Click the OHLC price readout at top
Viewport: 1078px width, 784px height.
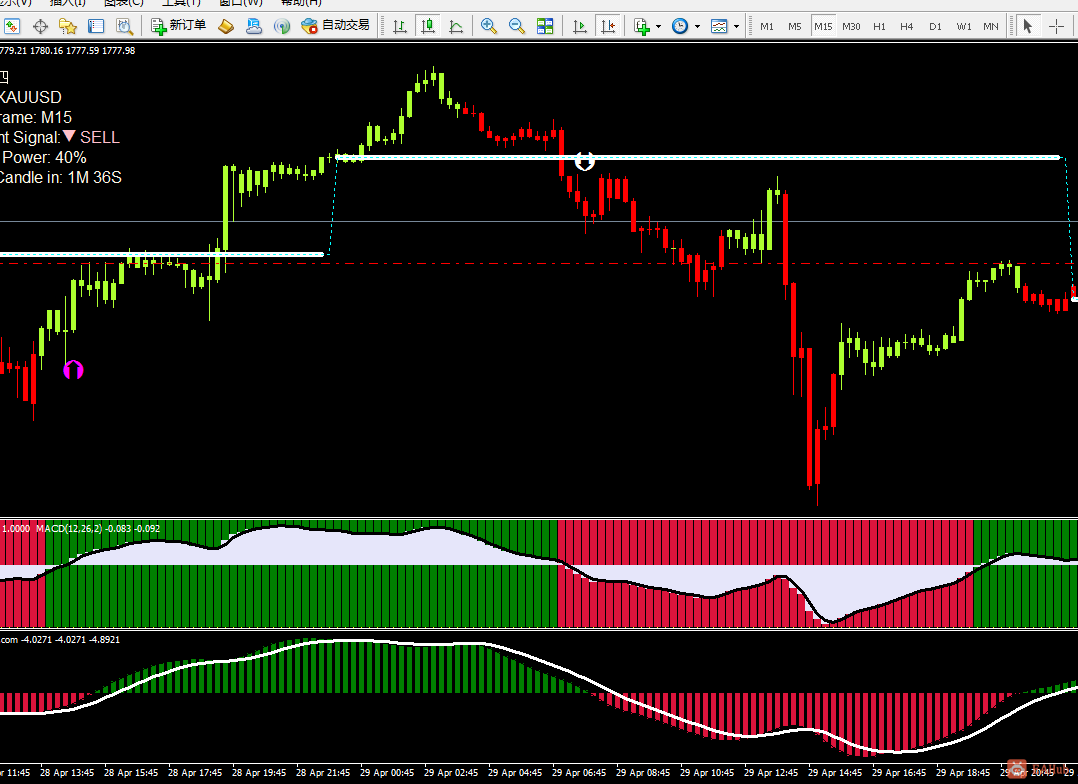coord(67,50)
